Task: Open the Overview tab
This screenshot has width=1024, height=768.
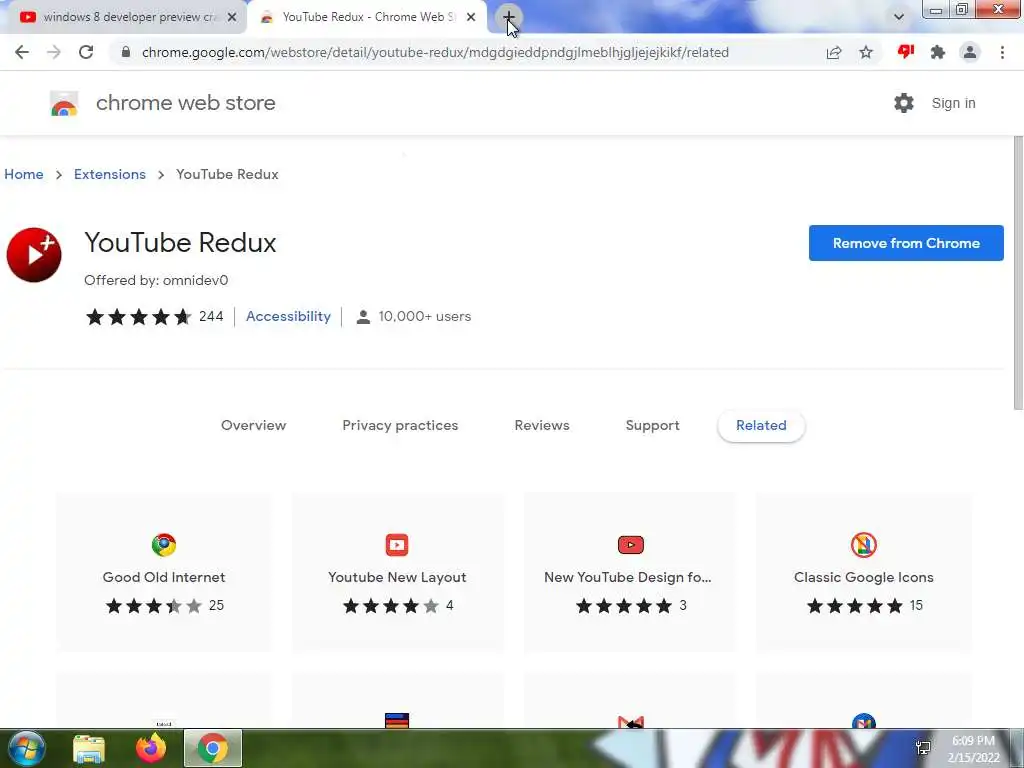Action: 253,425
